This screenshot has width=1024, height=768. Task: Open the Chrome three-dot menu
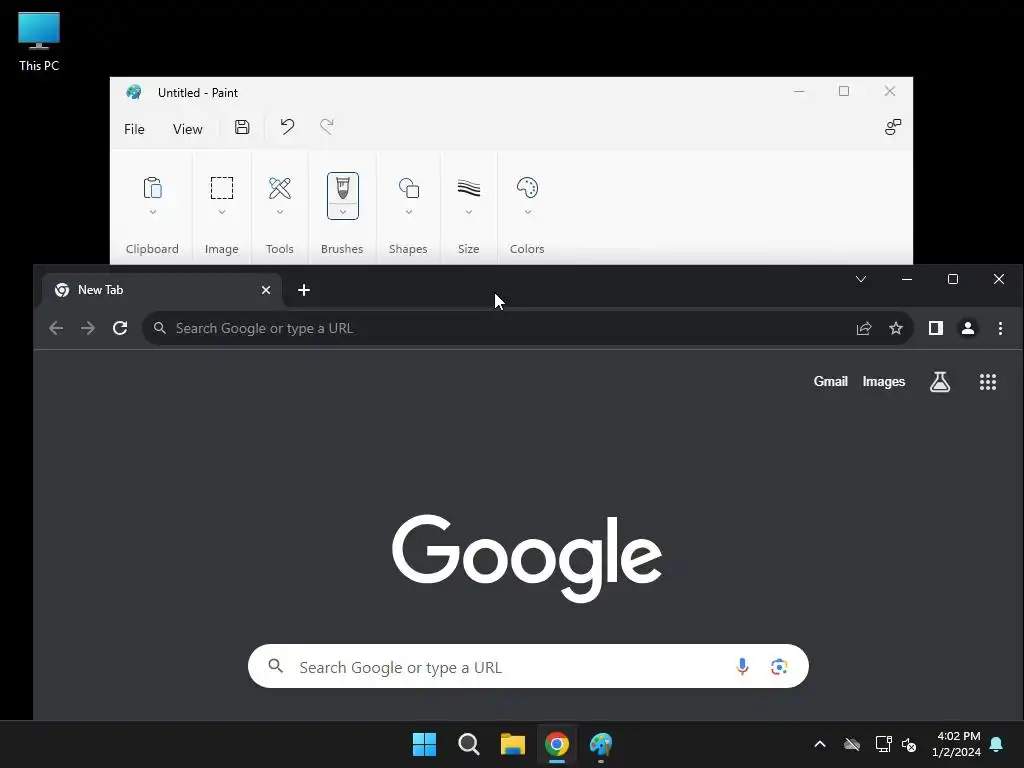pos(1000,328)
